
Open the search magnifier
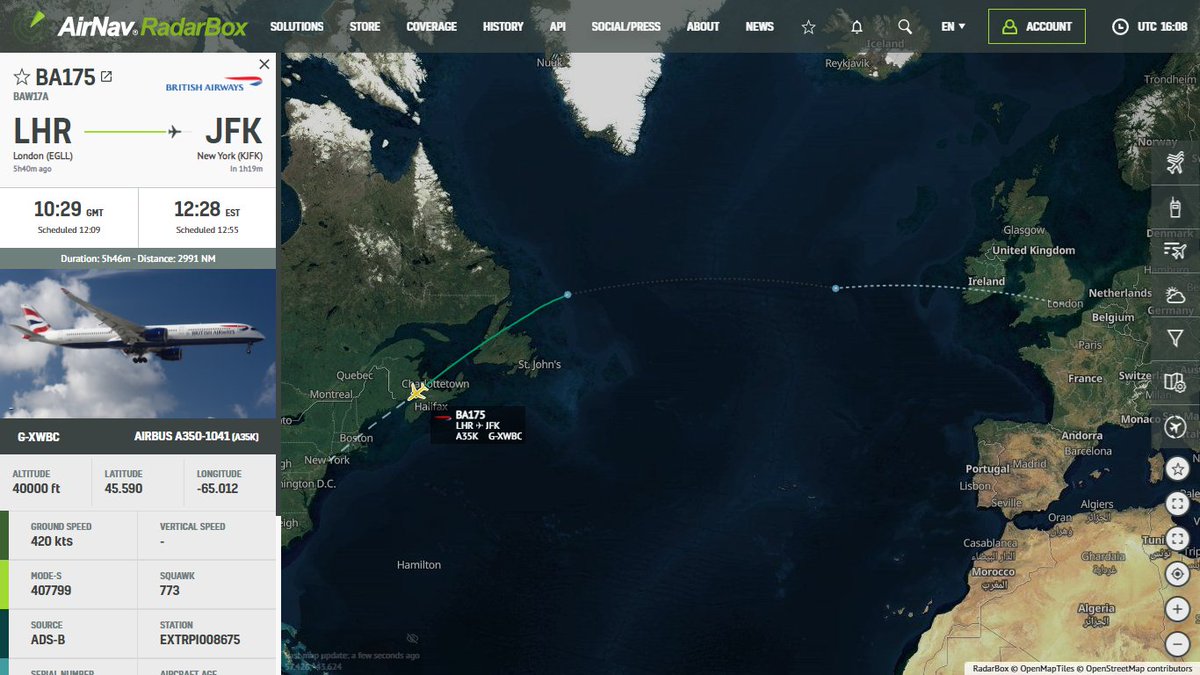point(905,27)
